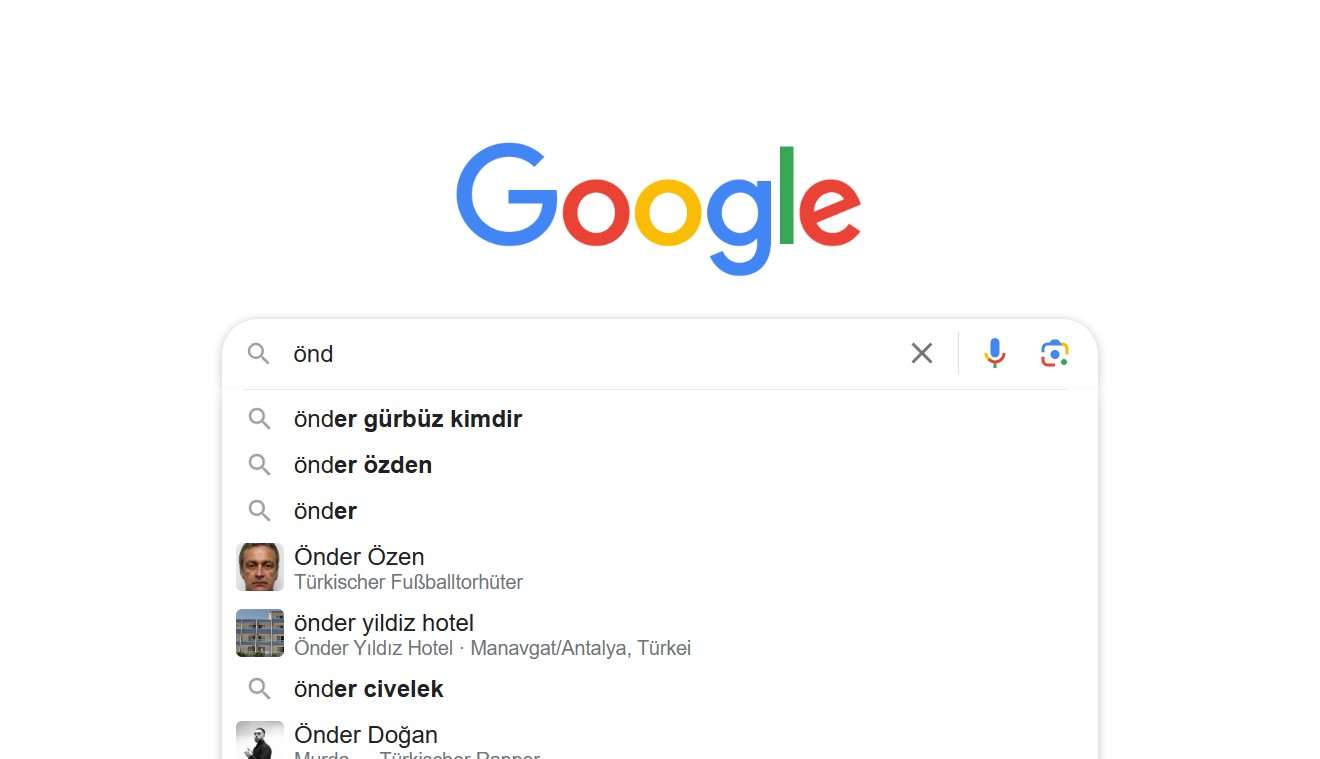Click Önder Özen's portrait thumbnail
1320x759 pixels.
260,567
